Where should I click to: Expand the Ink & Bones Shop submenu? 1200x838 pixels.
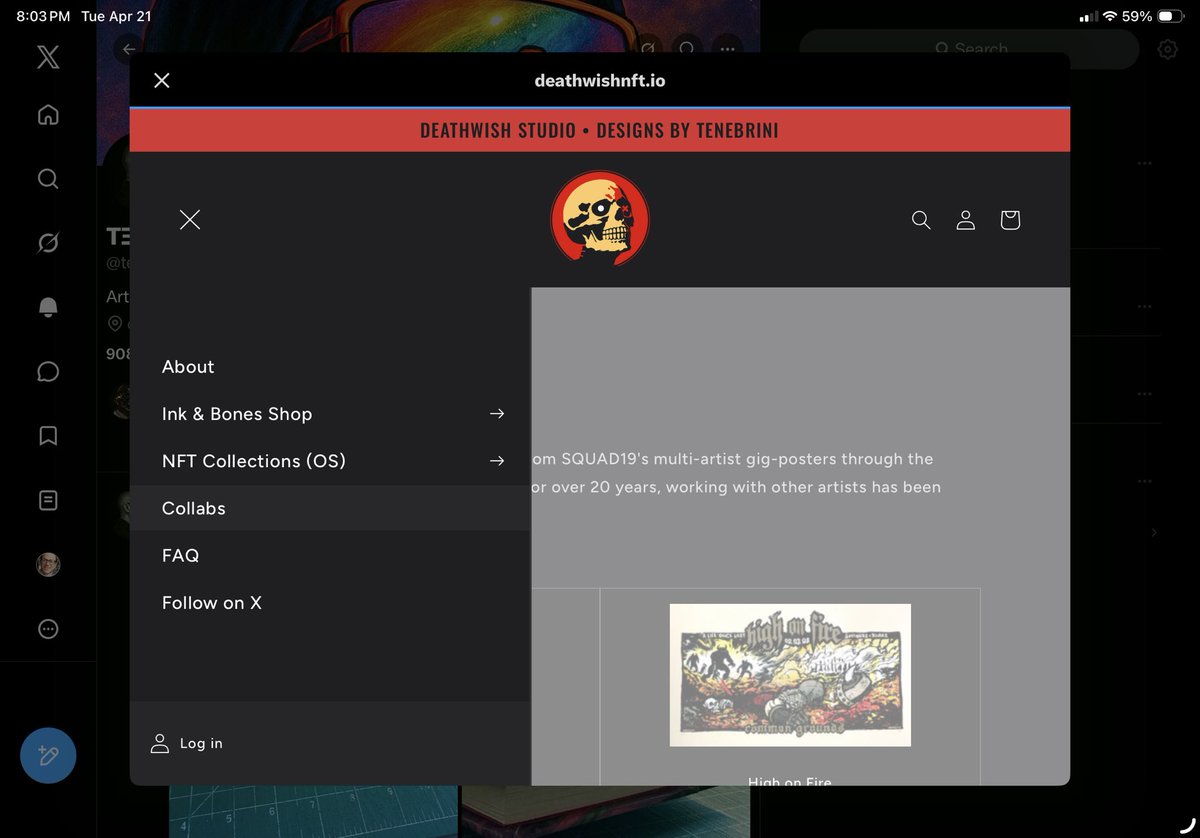330,414
